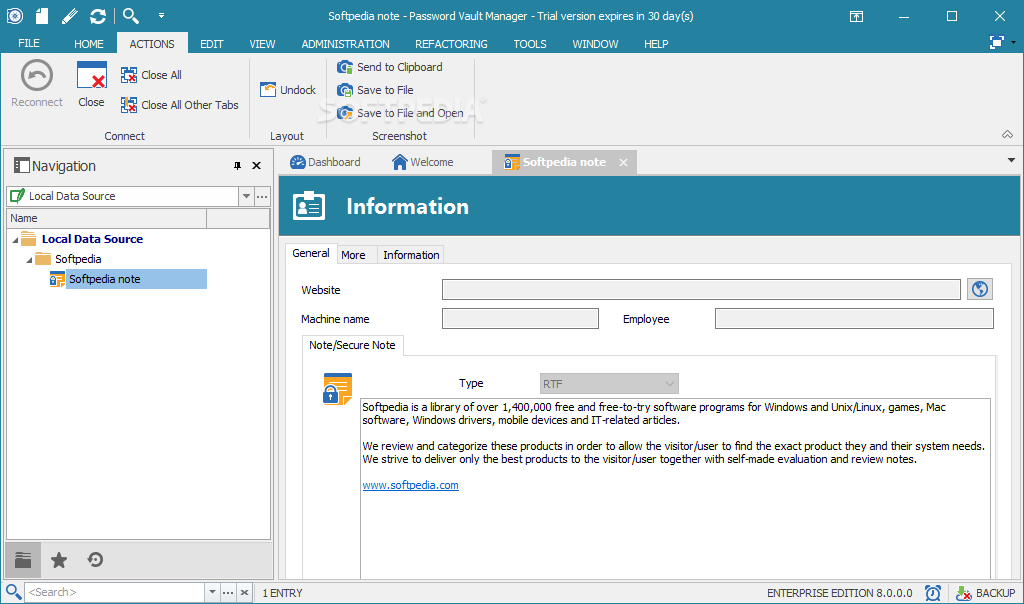Viewport: 1024px width, 604px height.
Task: Select the More sub-tab
Action: point(353,255)
